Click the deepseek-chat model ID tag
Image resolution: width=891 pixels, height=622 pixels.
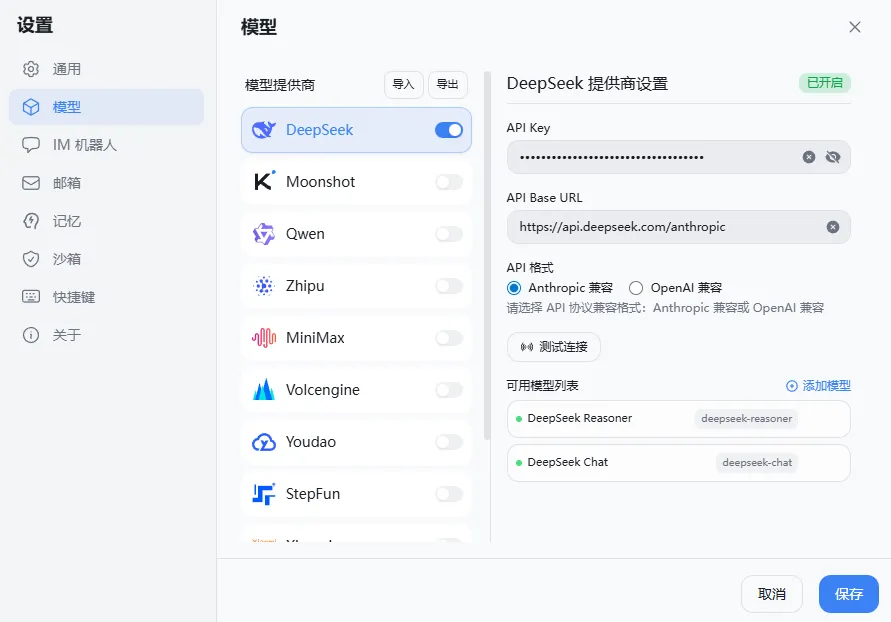(757, 463)
